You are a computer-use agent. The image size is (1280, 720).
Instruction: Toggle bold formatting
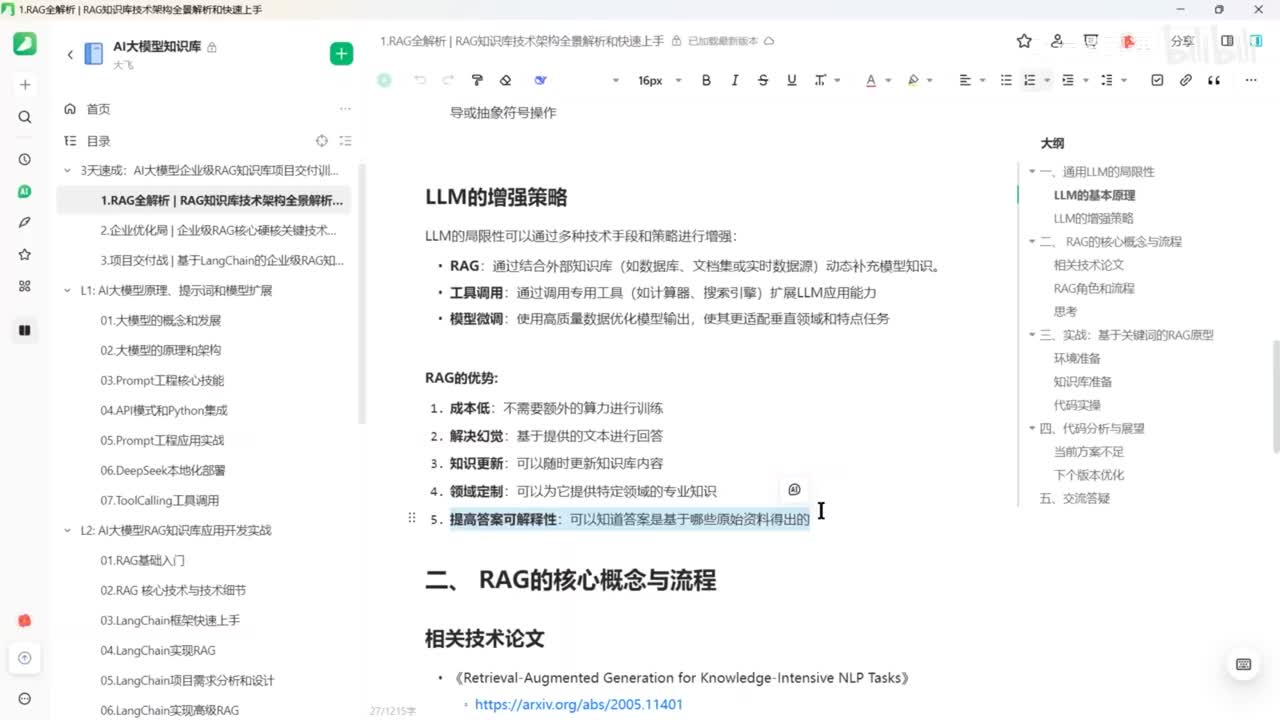pos(706,80)
